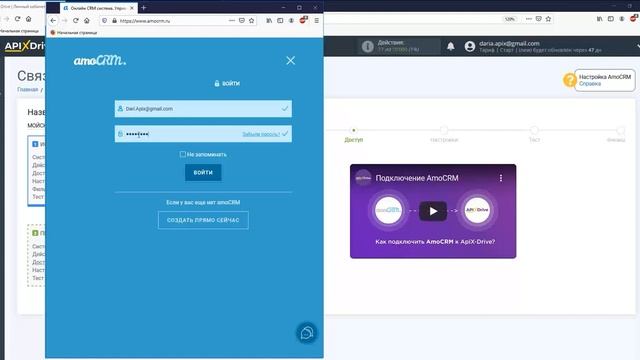The width and height of the screenshot is (640, 360).
Task: Open the video options three-dot menu
Action: point(501,178)
